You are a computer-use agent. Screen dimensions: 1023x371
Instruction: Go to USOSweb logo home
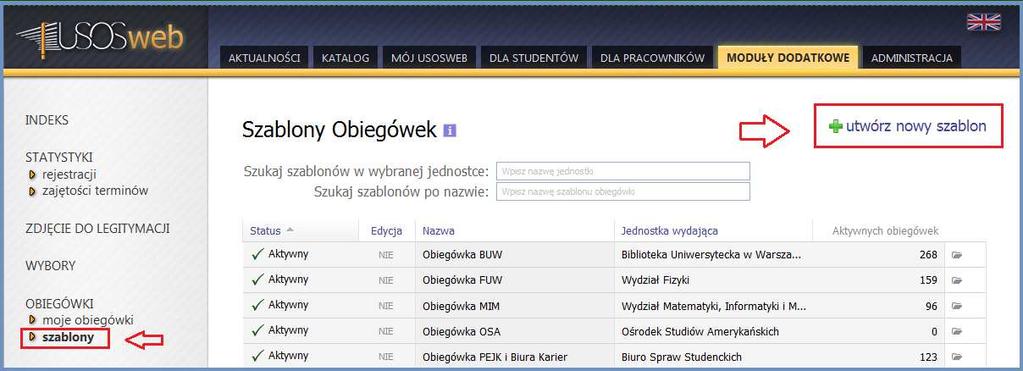100,39
